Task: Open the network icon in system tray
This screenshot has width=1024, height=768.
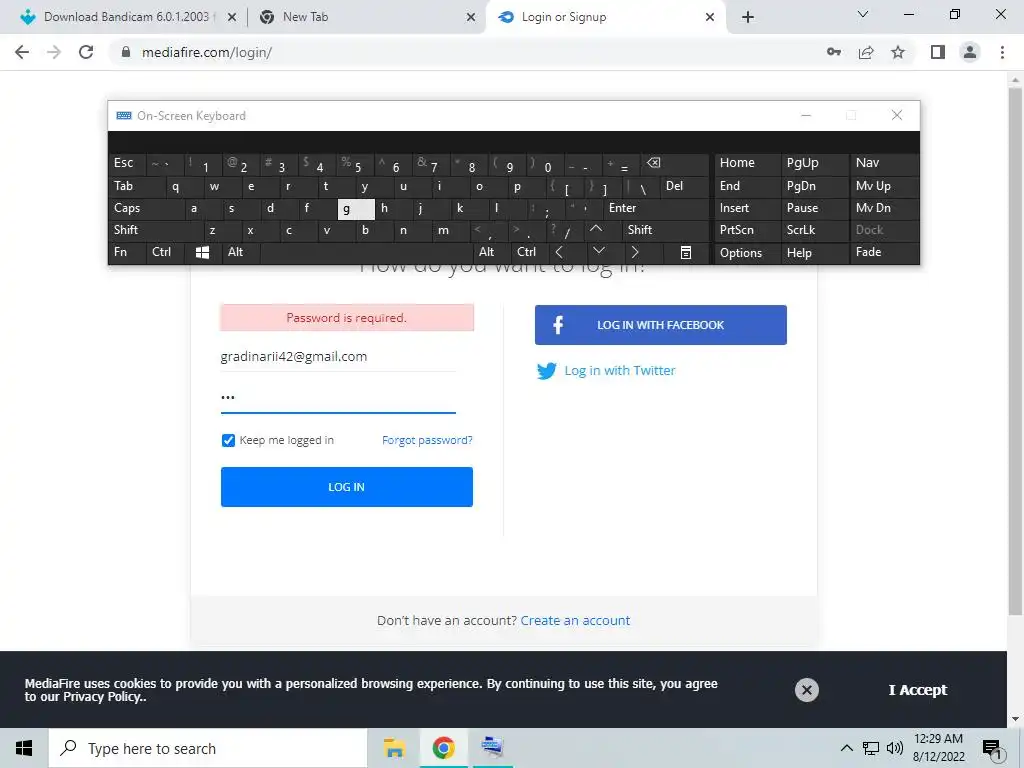Action: pos(871,748)
